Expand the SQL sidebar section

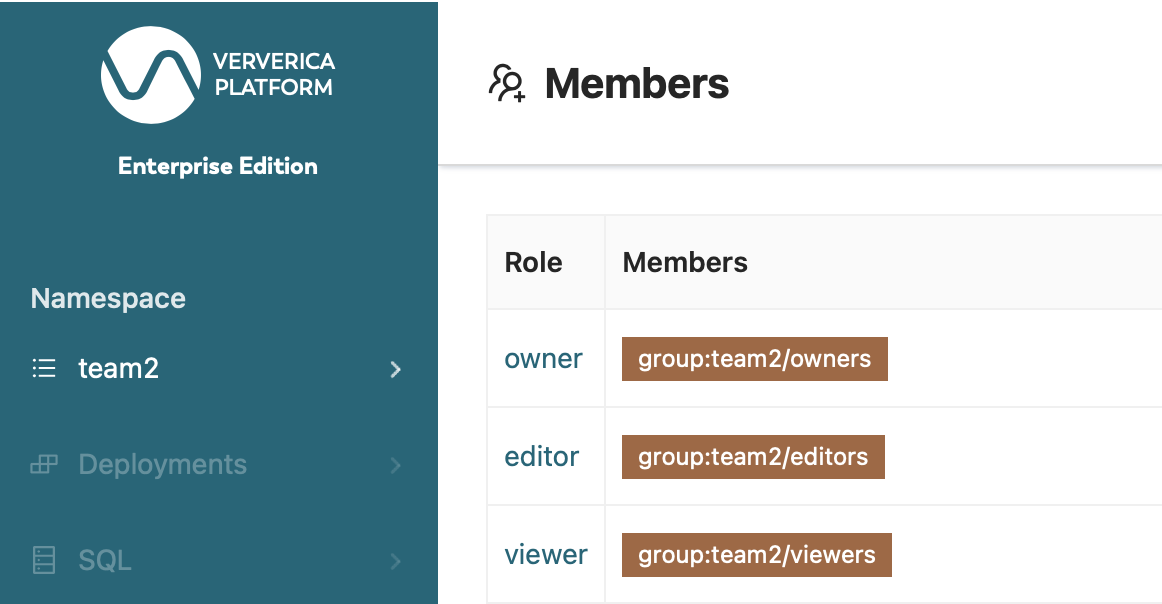(395, 561)
